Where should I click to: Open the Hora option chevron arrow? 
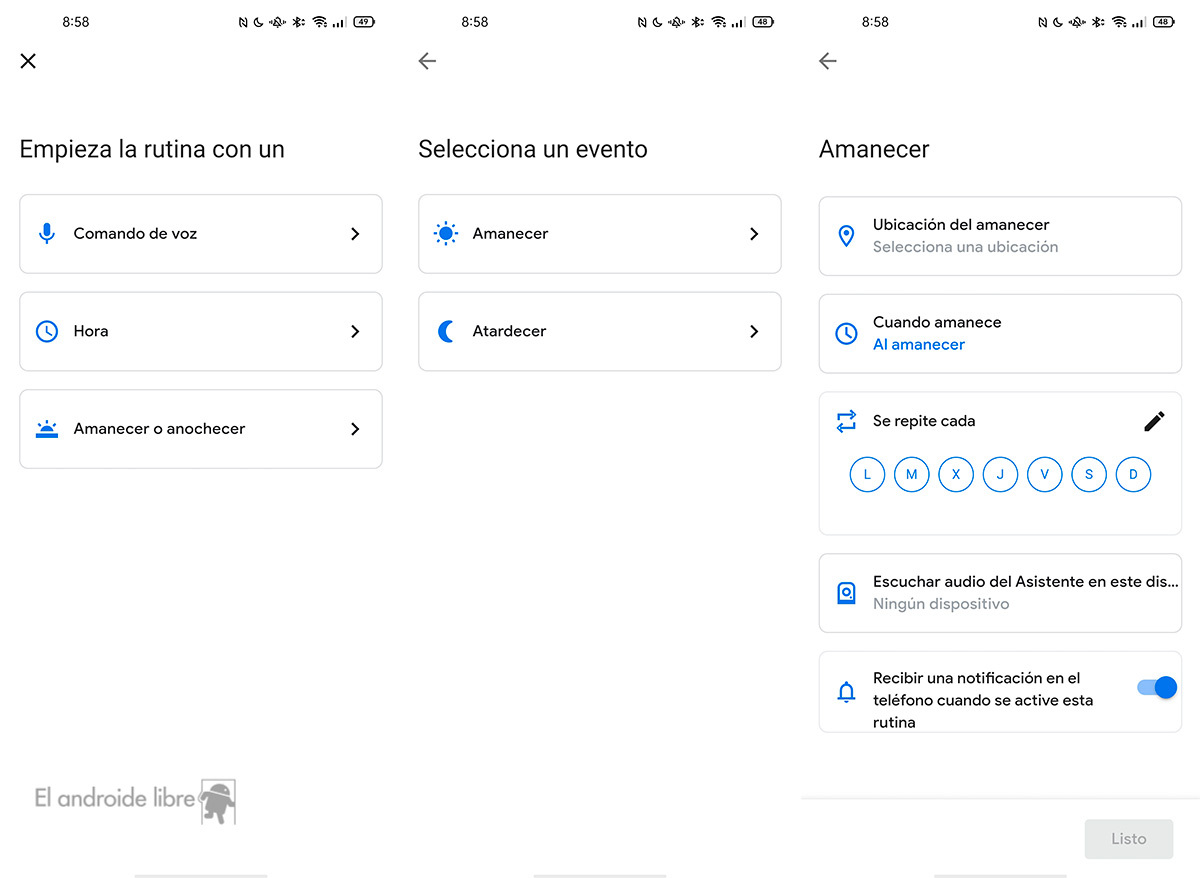point(355,331)
